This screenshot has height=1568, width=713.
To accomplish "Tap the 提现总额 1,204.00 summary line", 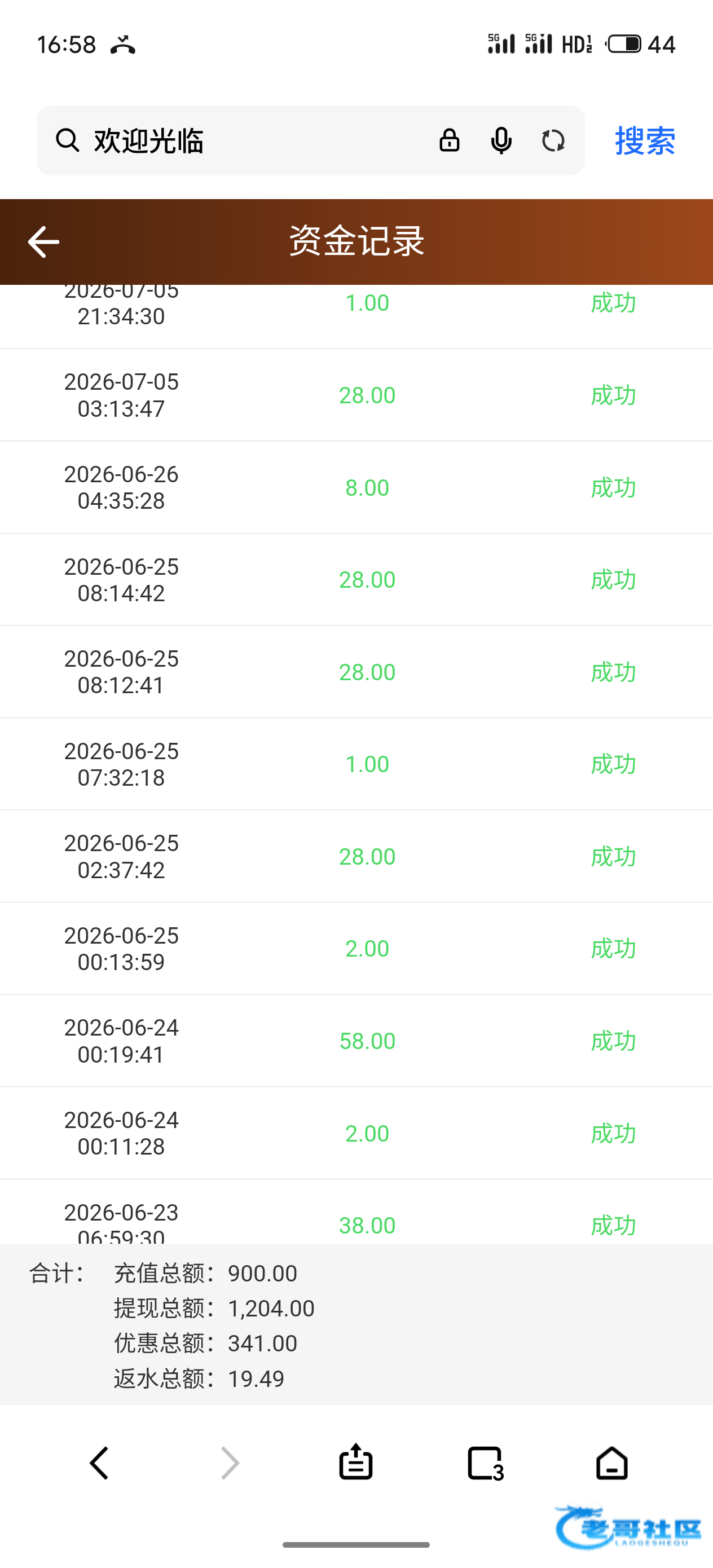I will click(214, 1308).
